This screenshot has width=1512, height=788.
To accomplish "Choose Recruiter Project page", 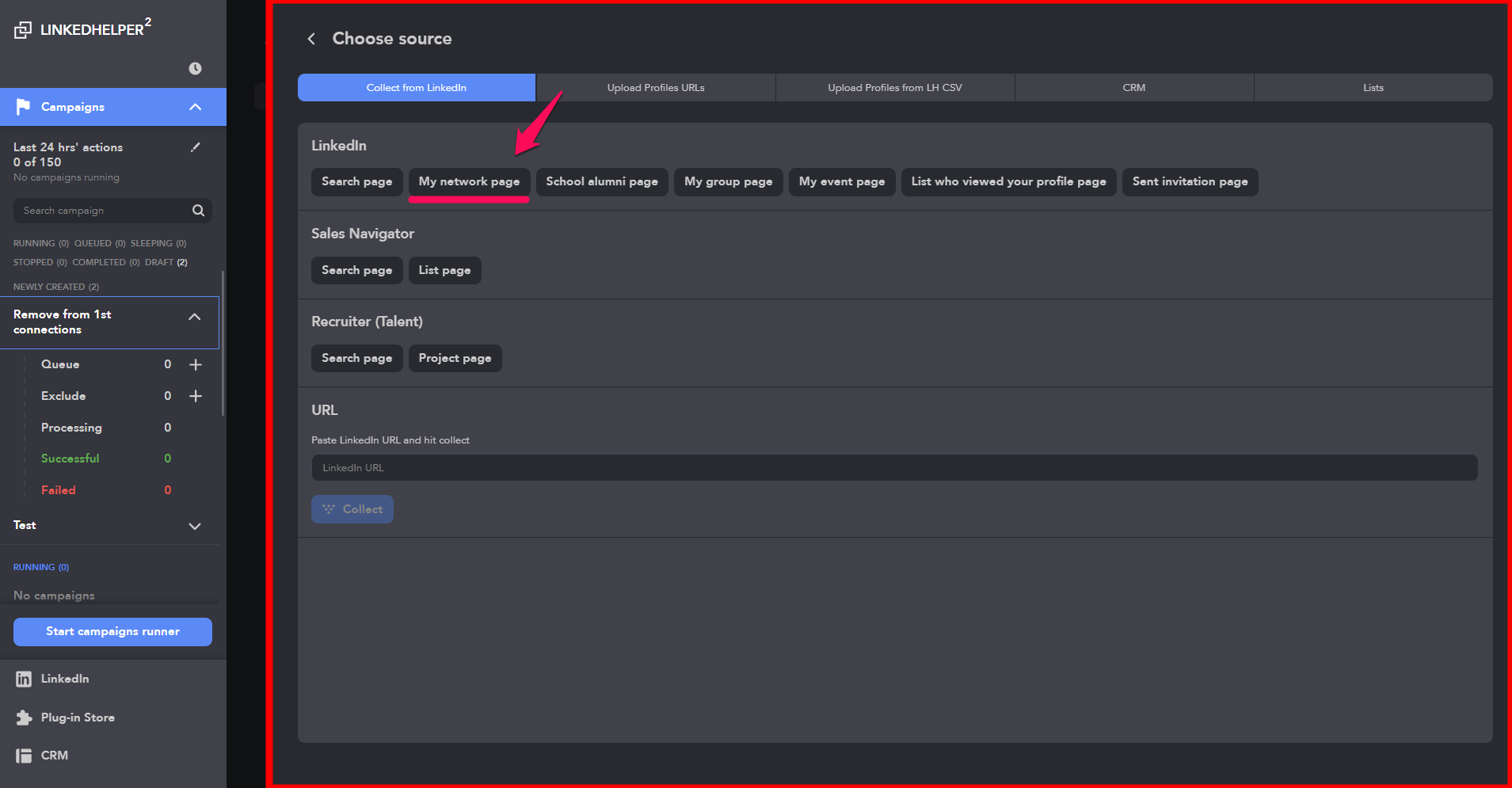I will pos(455,359).
